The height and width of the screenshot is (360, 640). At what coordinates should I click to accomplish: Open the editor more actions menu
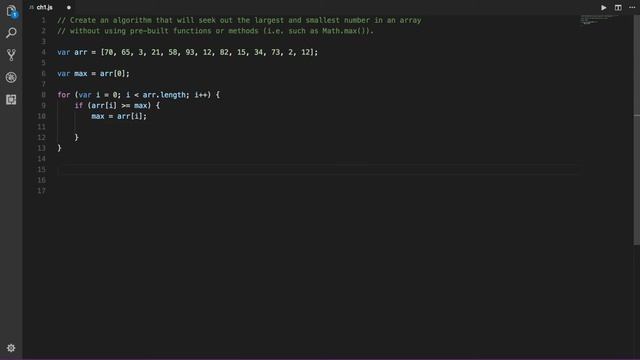coord(632,7)
